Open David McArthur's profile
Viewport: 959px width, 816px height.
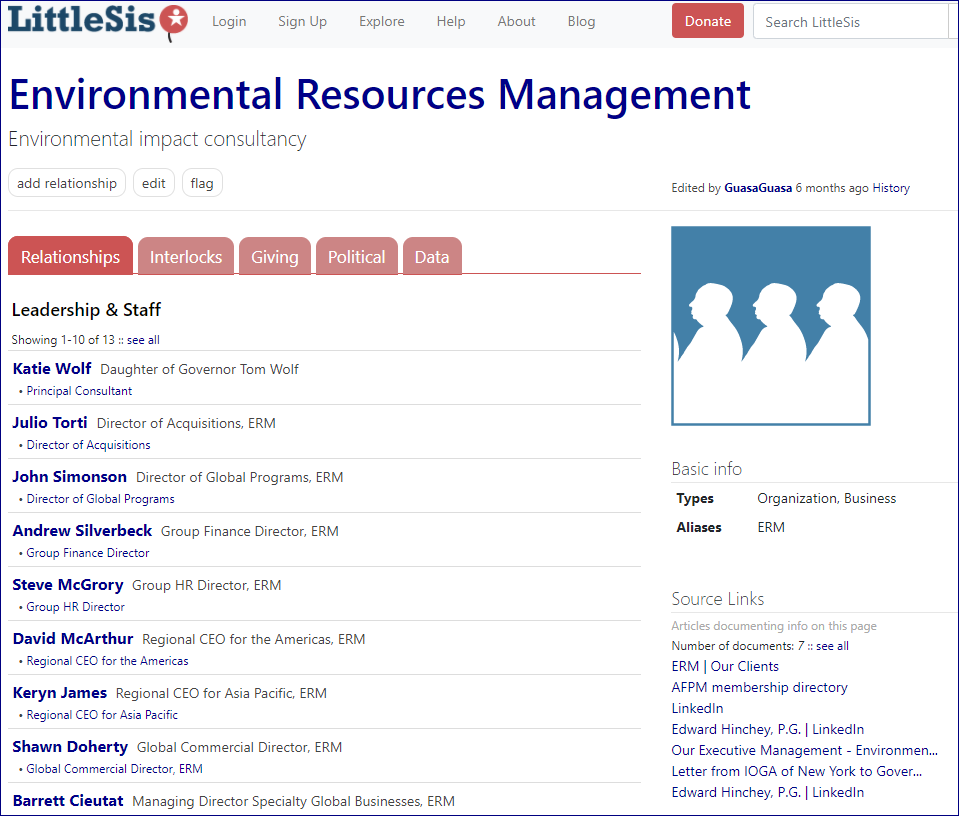[x=73, y=639]
